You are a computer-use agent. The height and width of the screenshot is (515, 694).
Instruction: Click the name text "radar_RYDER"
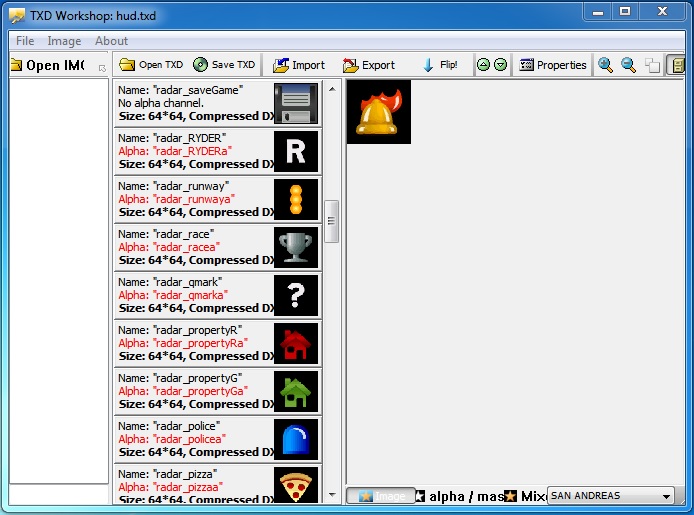[x=189, y=138]
